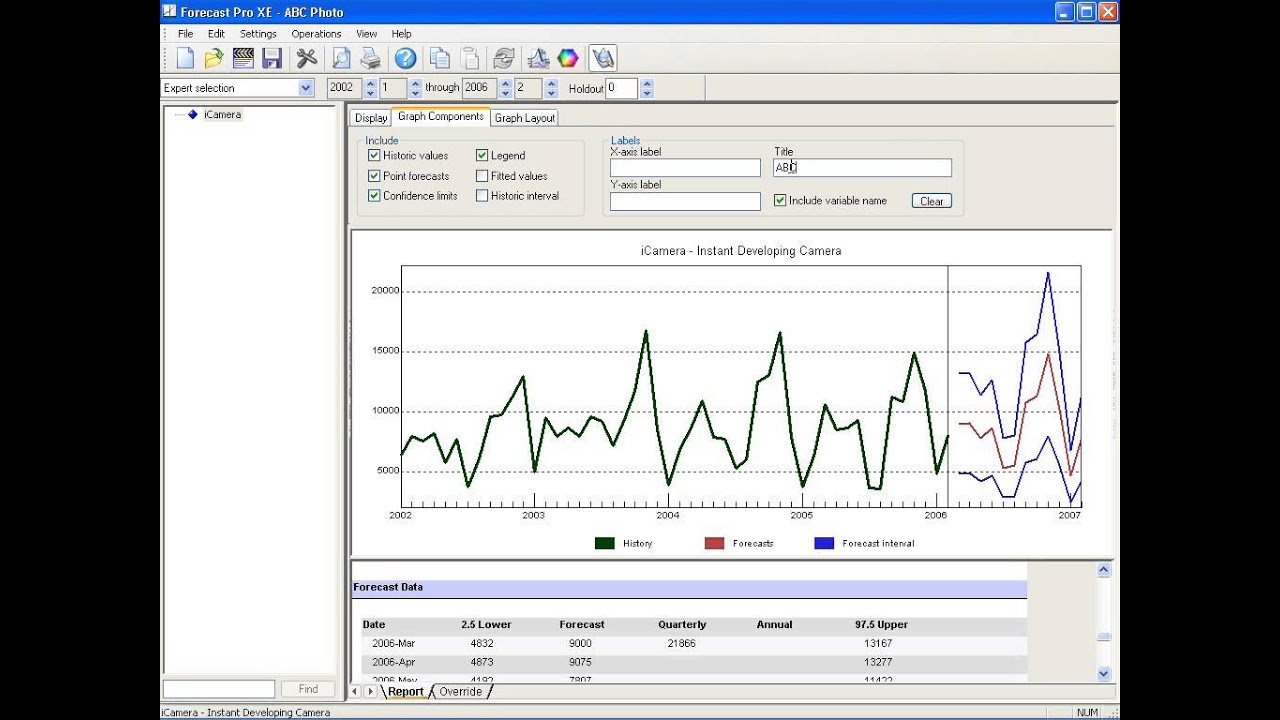Viewport: 1280px width, 720px height.
Task: Increase end period 2 stepper
Action: coord(551,83)
